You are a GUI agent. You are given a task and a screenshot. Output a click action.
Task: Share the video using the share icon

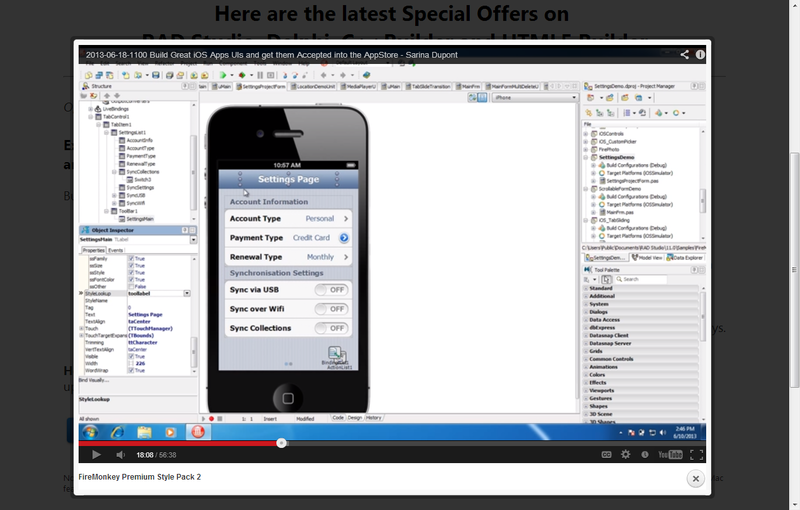tap(684, 55)
